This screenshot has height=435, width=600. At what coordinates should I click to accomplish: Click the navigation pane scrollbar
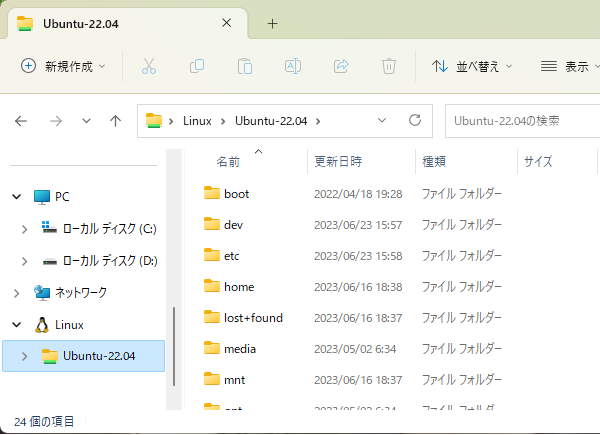174,346
